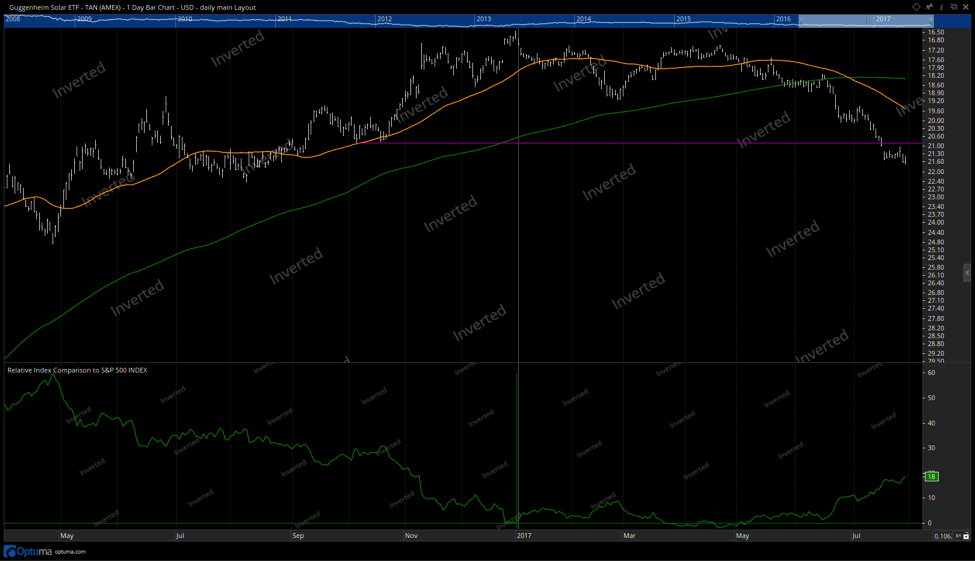Click the Optuma logo
The height and width of the screenshot is (561, 975).
point(27,551)
